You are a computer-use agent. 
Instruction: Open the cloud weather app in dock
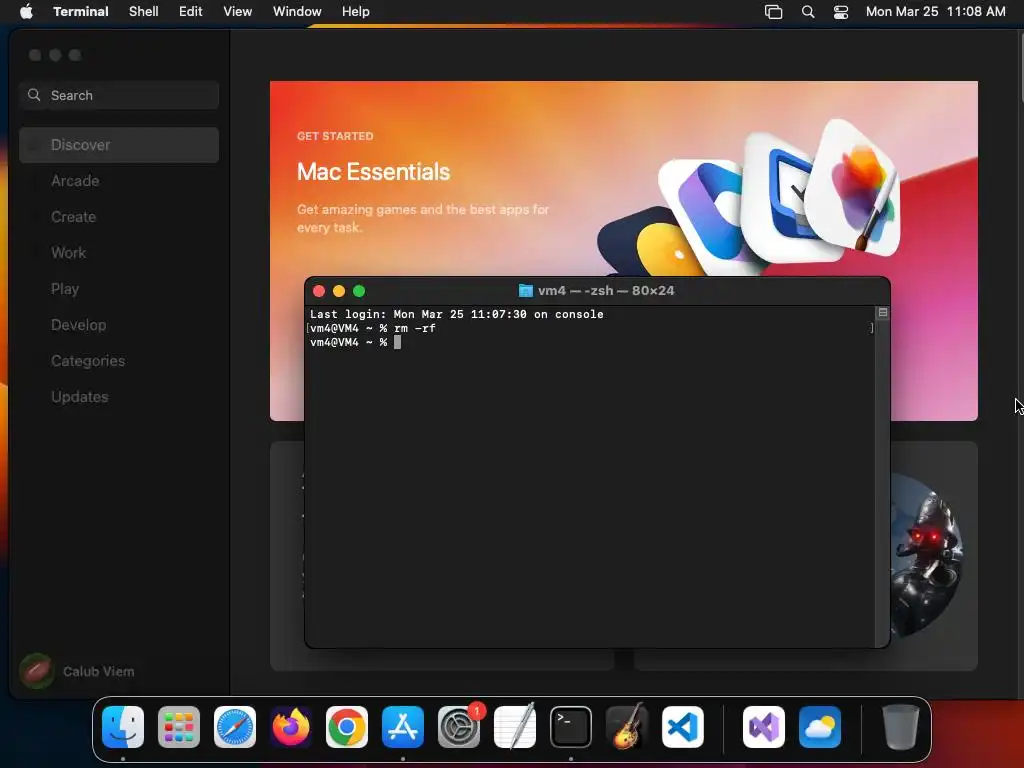[x=820, y=727]
